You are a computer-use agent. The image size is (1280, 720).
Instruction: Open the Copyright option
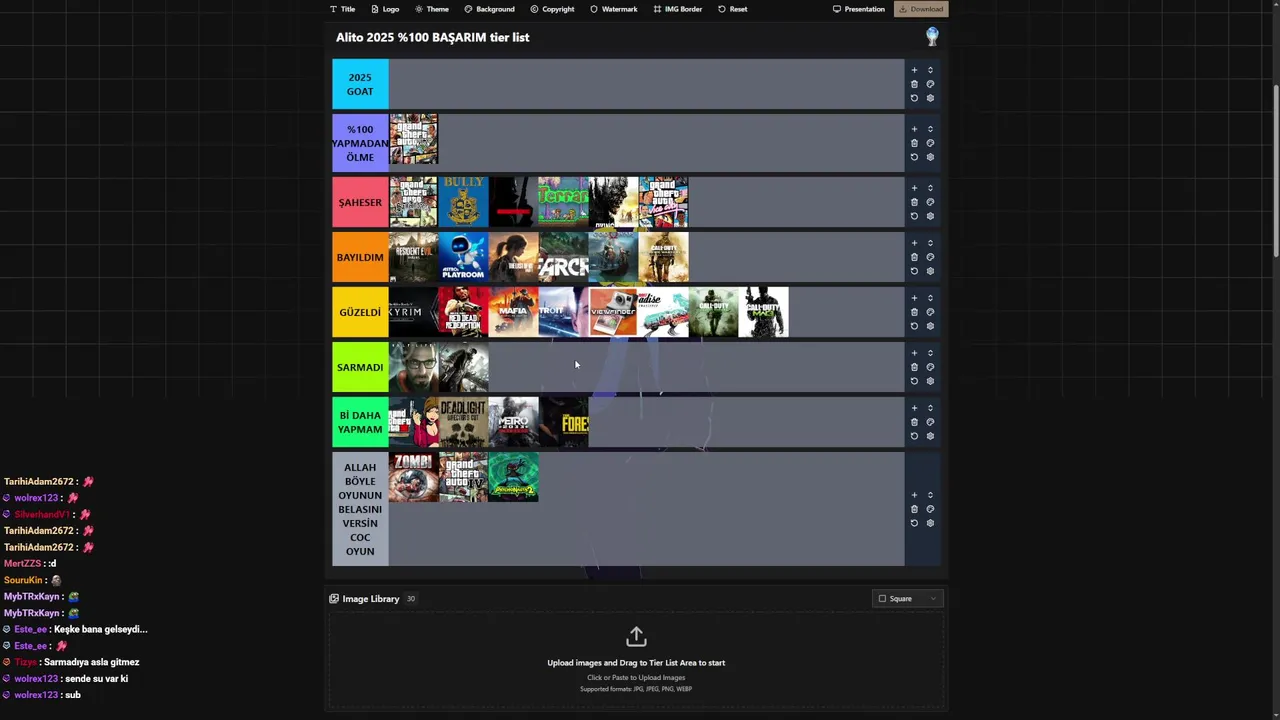pyautogui.click(x=552, y=9)
